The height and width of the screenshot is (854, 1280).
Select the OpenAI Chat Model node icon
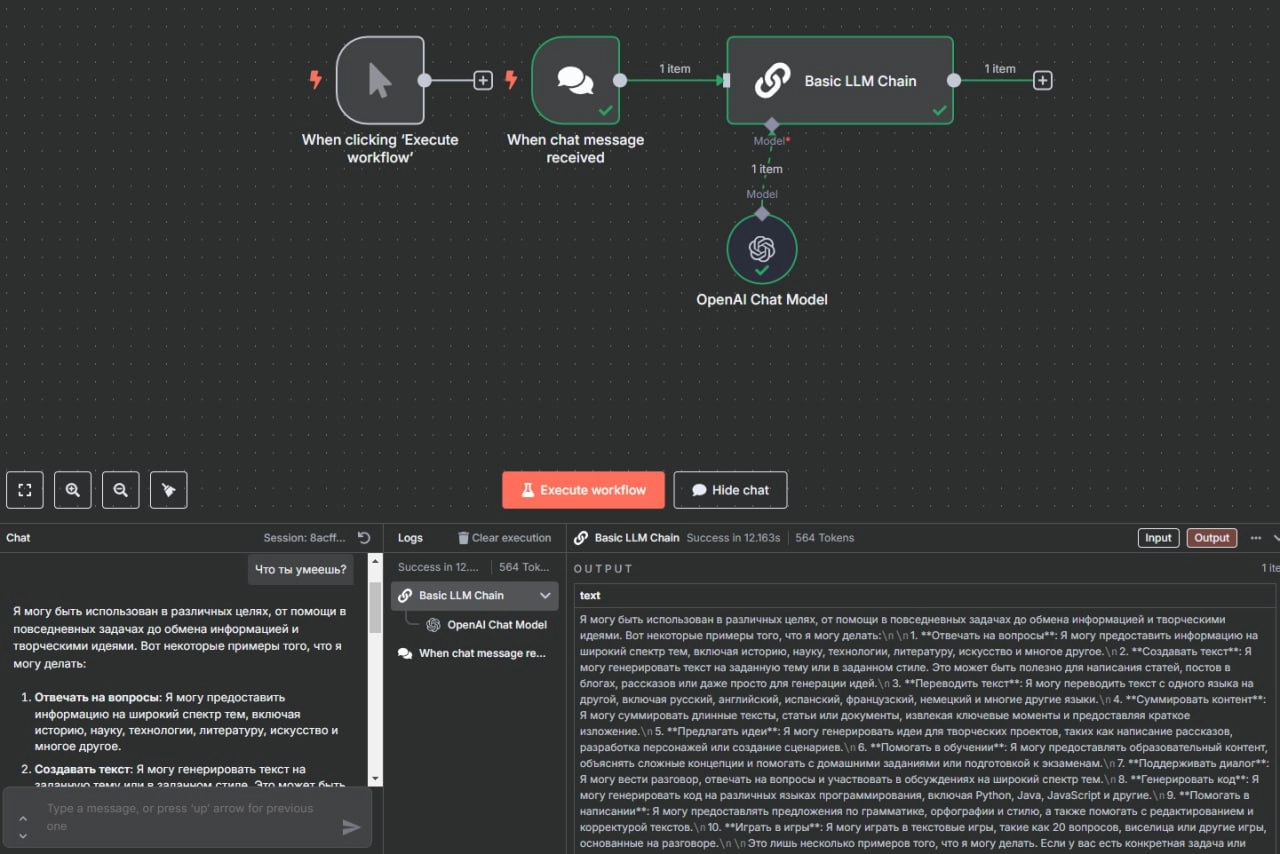click(762, 249)
